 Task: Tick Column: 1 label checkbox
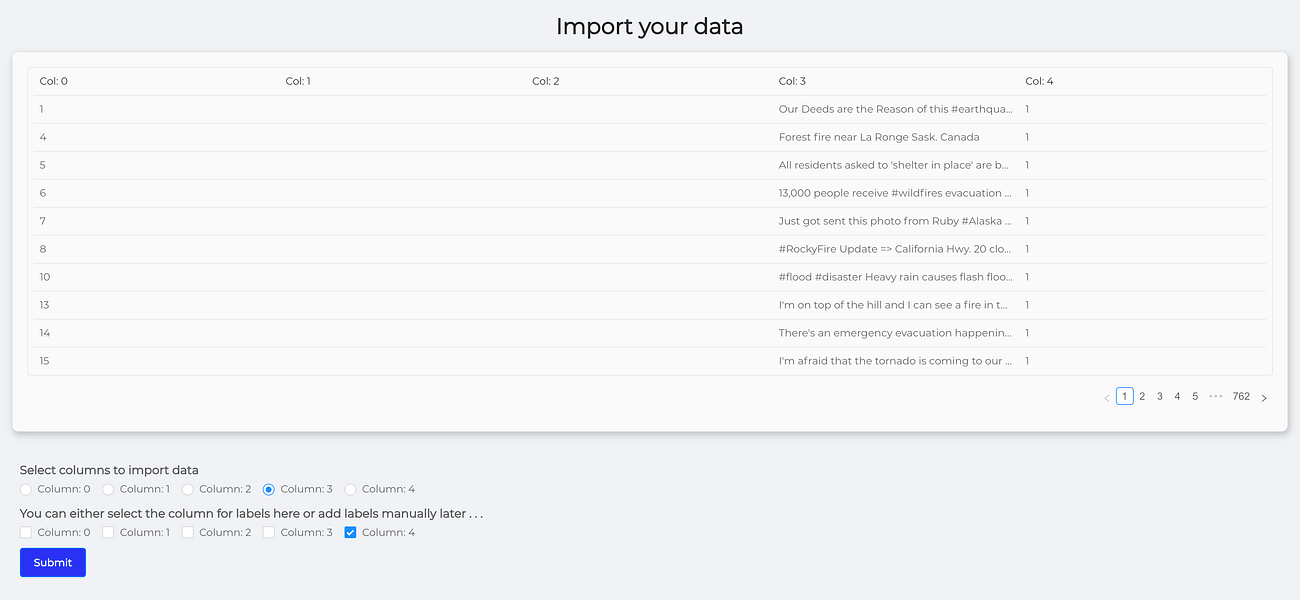108,532
